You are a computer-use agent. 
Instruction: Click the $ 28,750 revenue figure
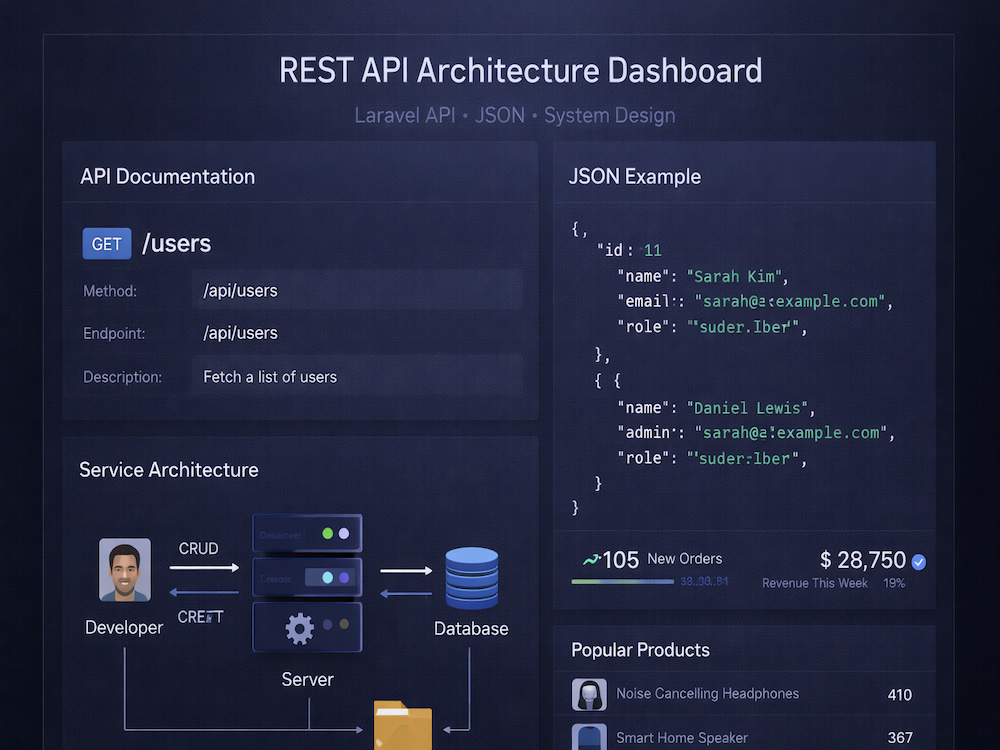pyautogui.click(x=862, y=560)
